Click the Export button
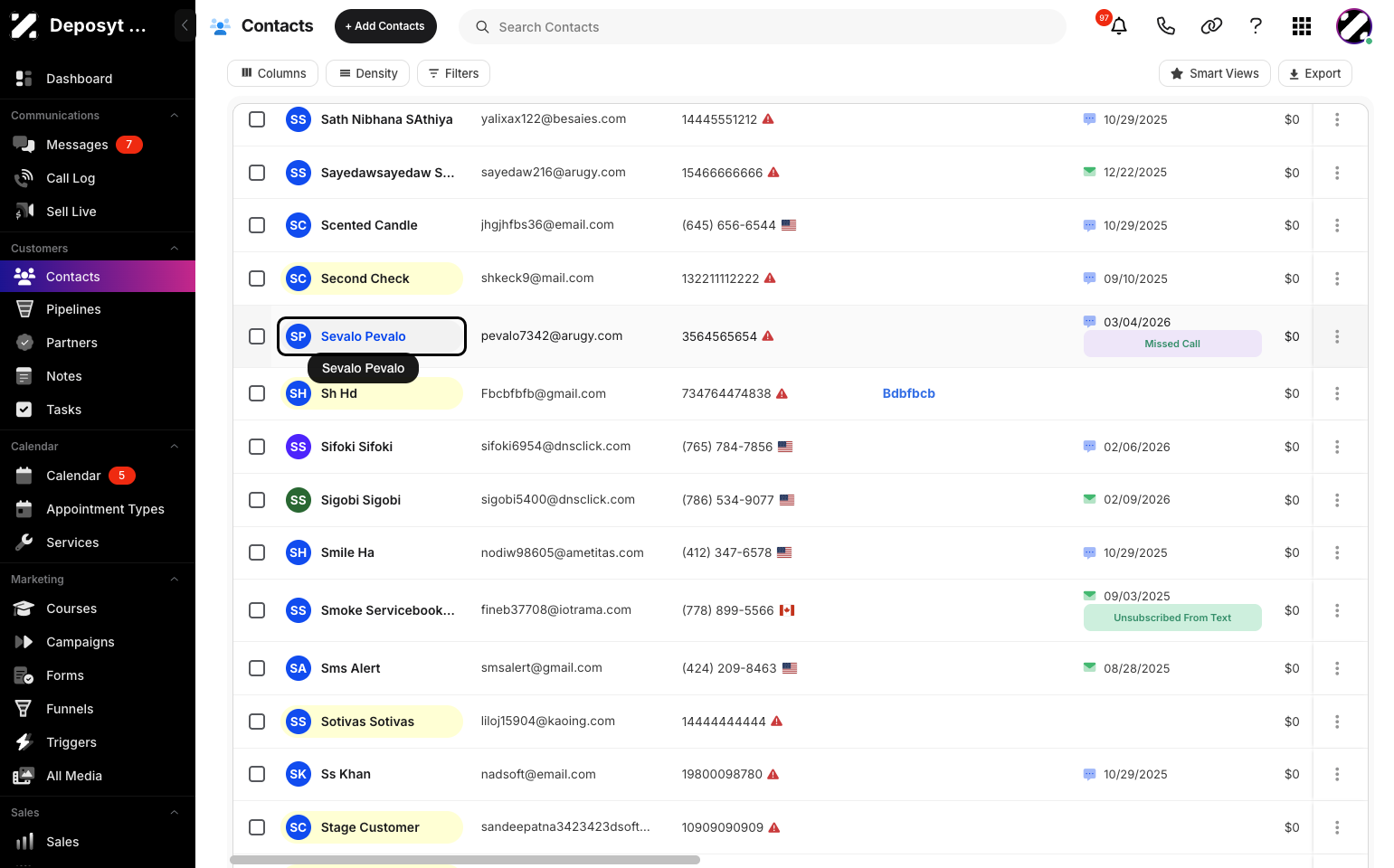Viewport: 1394px width, 868px height. coord(1315,73)
